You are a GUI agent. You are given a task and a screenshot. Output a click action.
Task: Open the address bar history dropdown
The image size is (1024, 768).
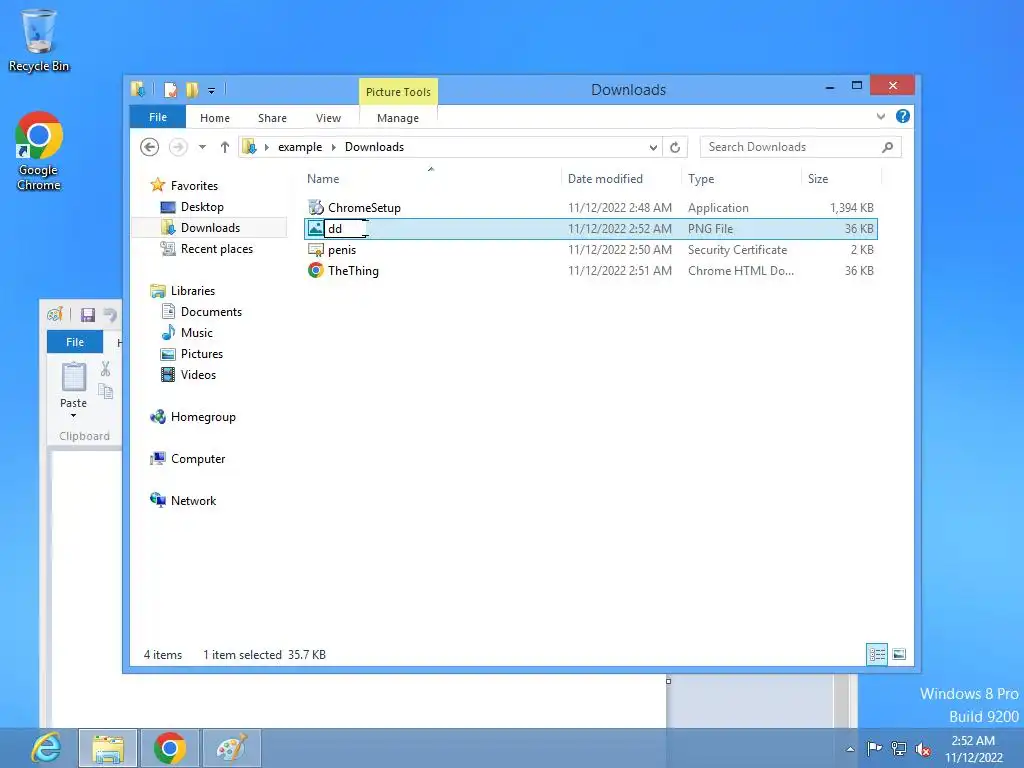653,148
